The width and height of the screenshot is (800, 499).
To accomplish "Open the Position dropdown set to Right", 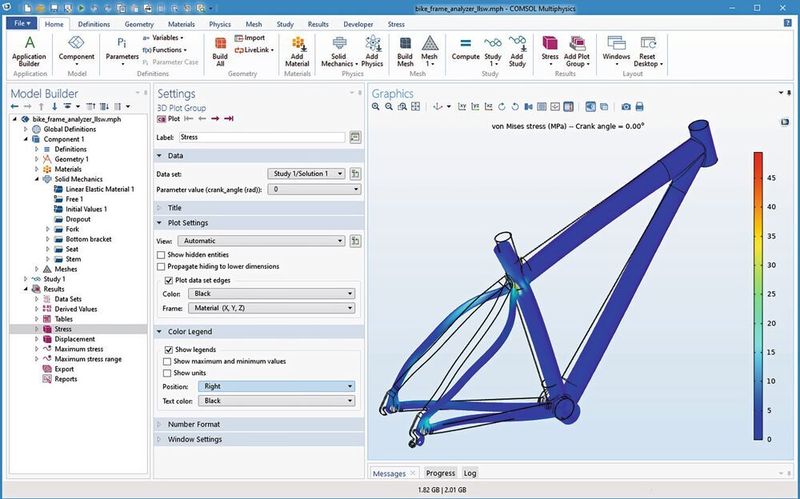I will point(275,386).
